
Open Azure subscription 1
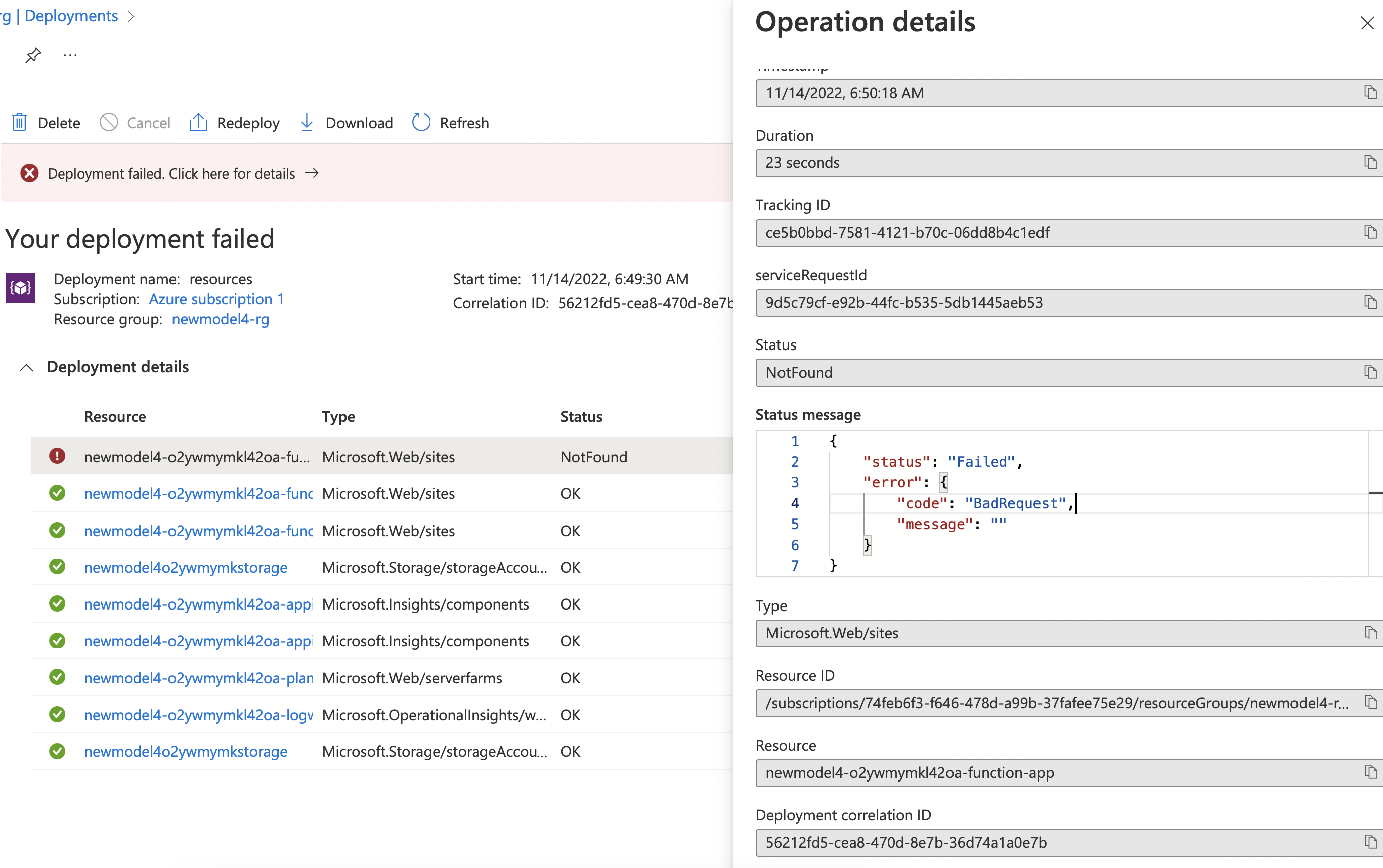[216, 299]
